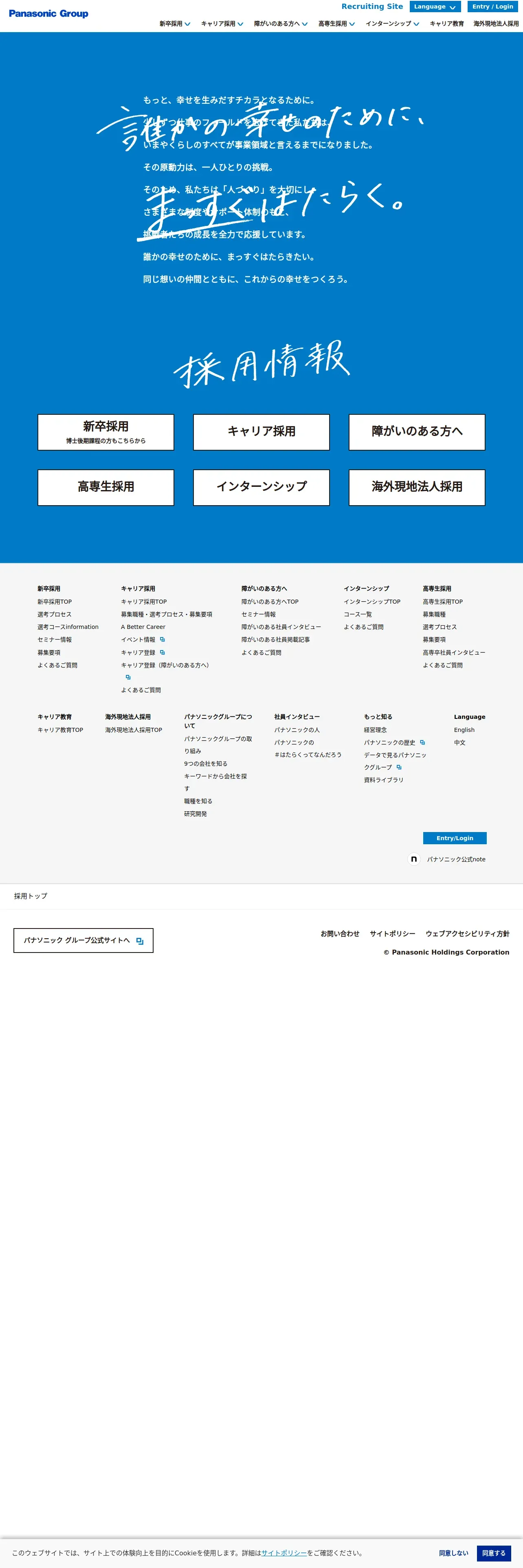Open 高専卒社員インタビュー footer link
Viewport: 523px width, 1568px height.
454,653
